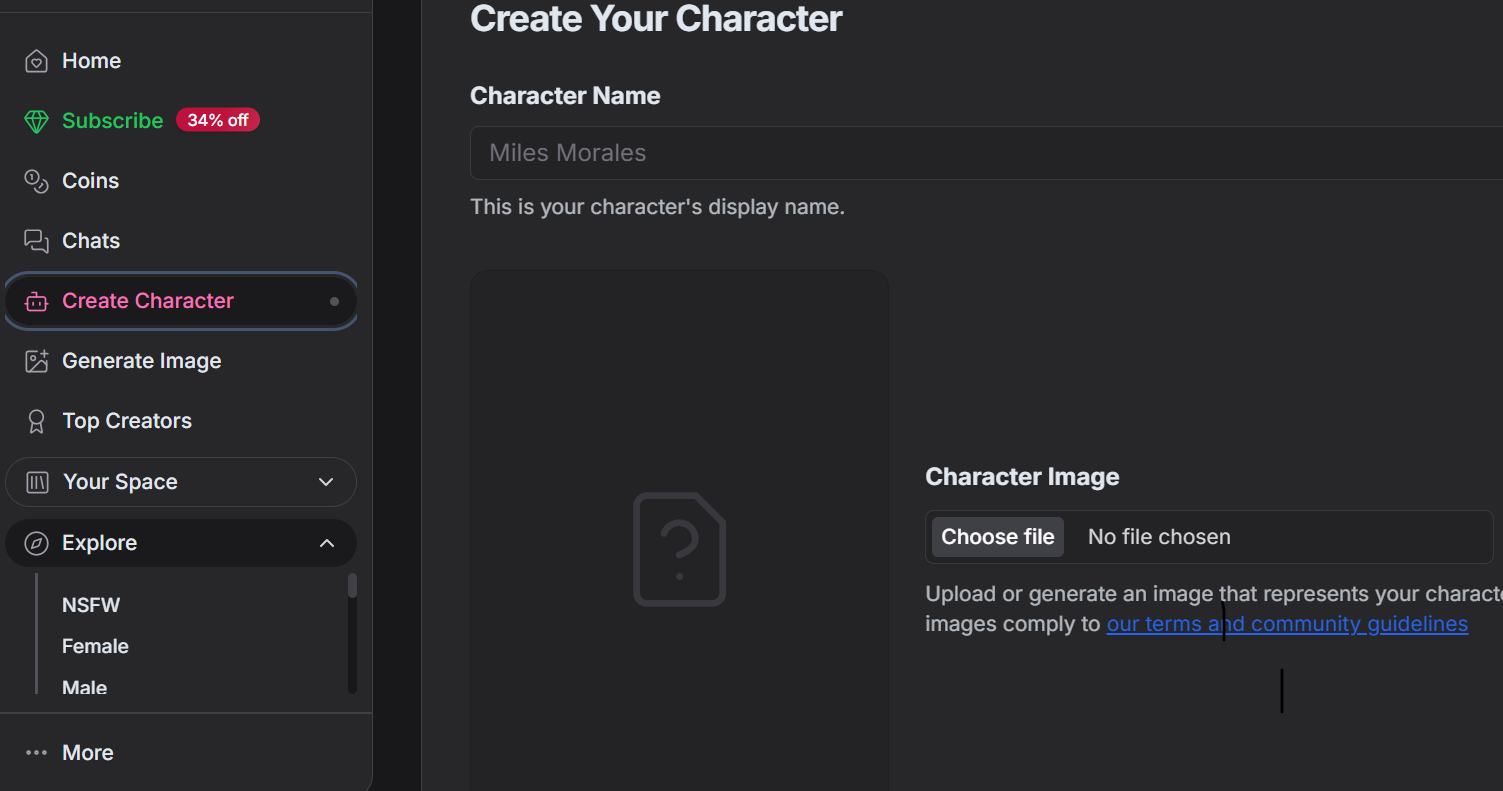Click the Character Name input field

(x=986, y=153)
